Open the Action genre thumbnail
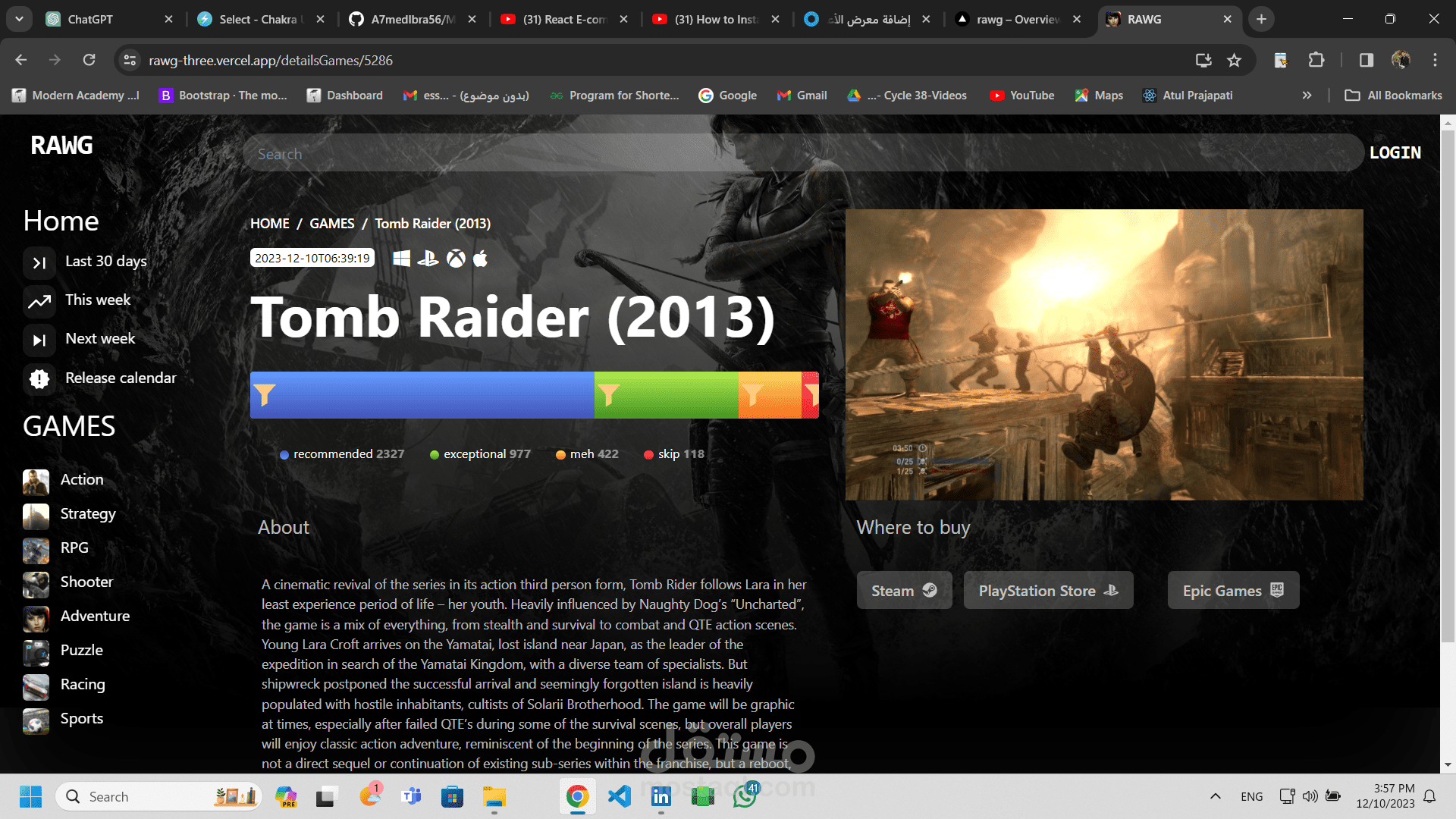Image resolution: width=1456 pixels, height=819 pixels. 36,481
